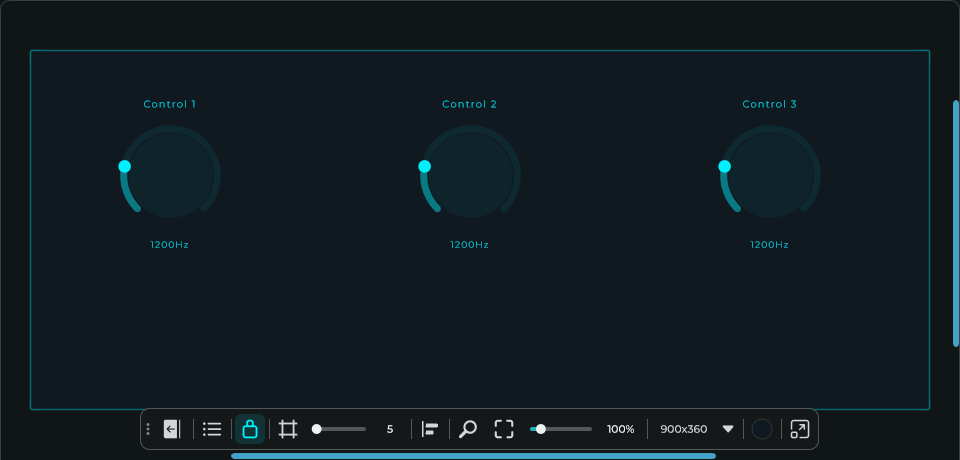Click the 1200Hz value under Control 3
This screenshot has height=460, width=960.
(x=770, y=244)
